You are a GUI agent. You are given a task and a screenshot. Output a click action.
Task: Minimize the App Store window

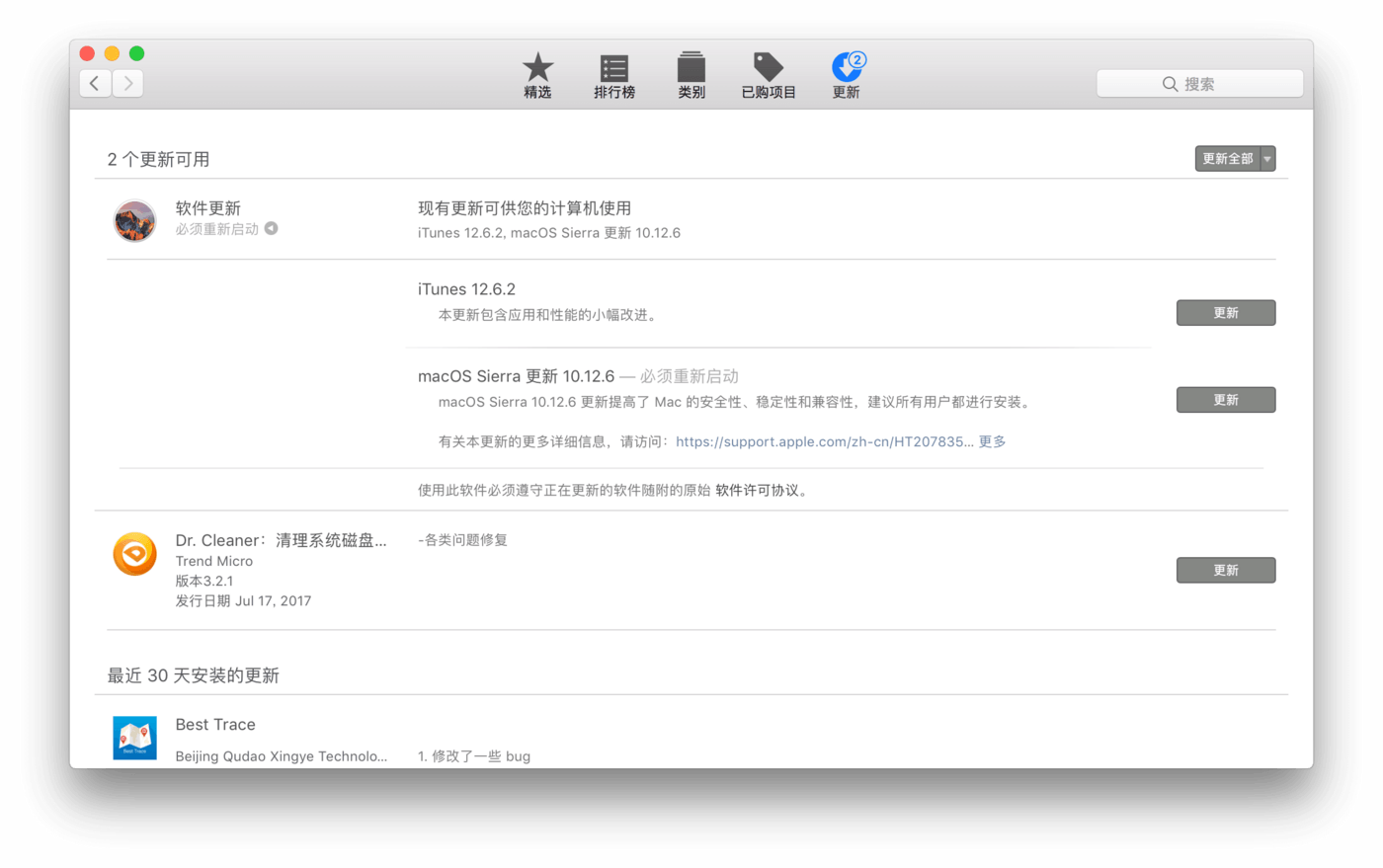pyautogui.click(x=112, y=53)
